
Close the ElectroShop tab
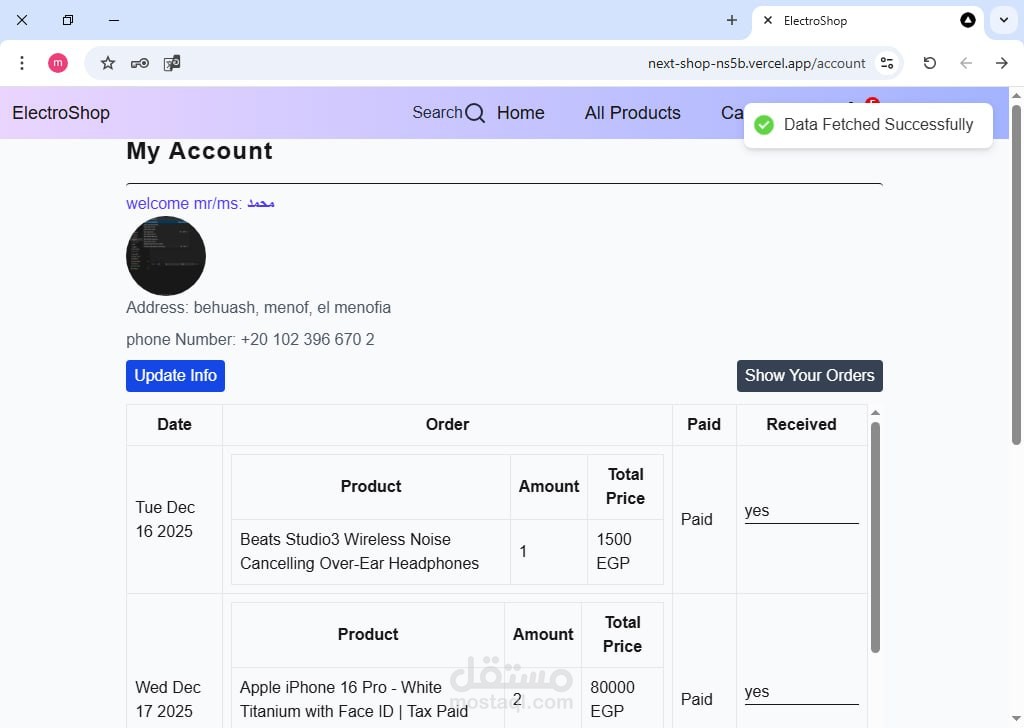(x=768, y=20)
